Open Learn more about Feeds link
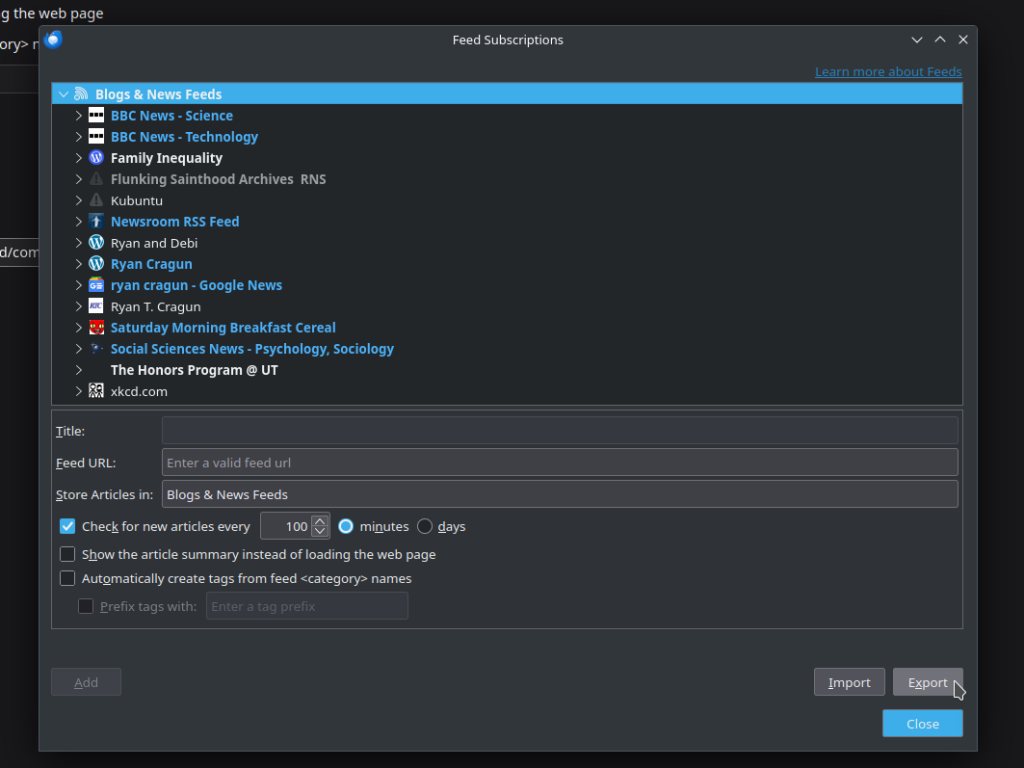The height and width of the screenshot is (768, 1024). click(x=888, y=72)
